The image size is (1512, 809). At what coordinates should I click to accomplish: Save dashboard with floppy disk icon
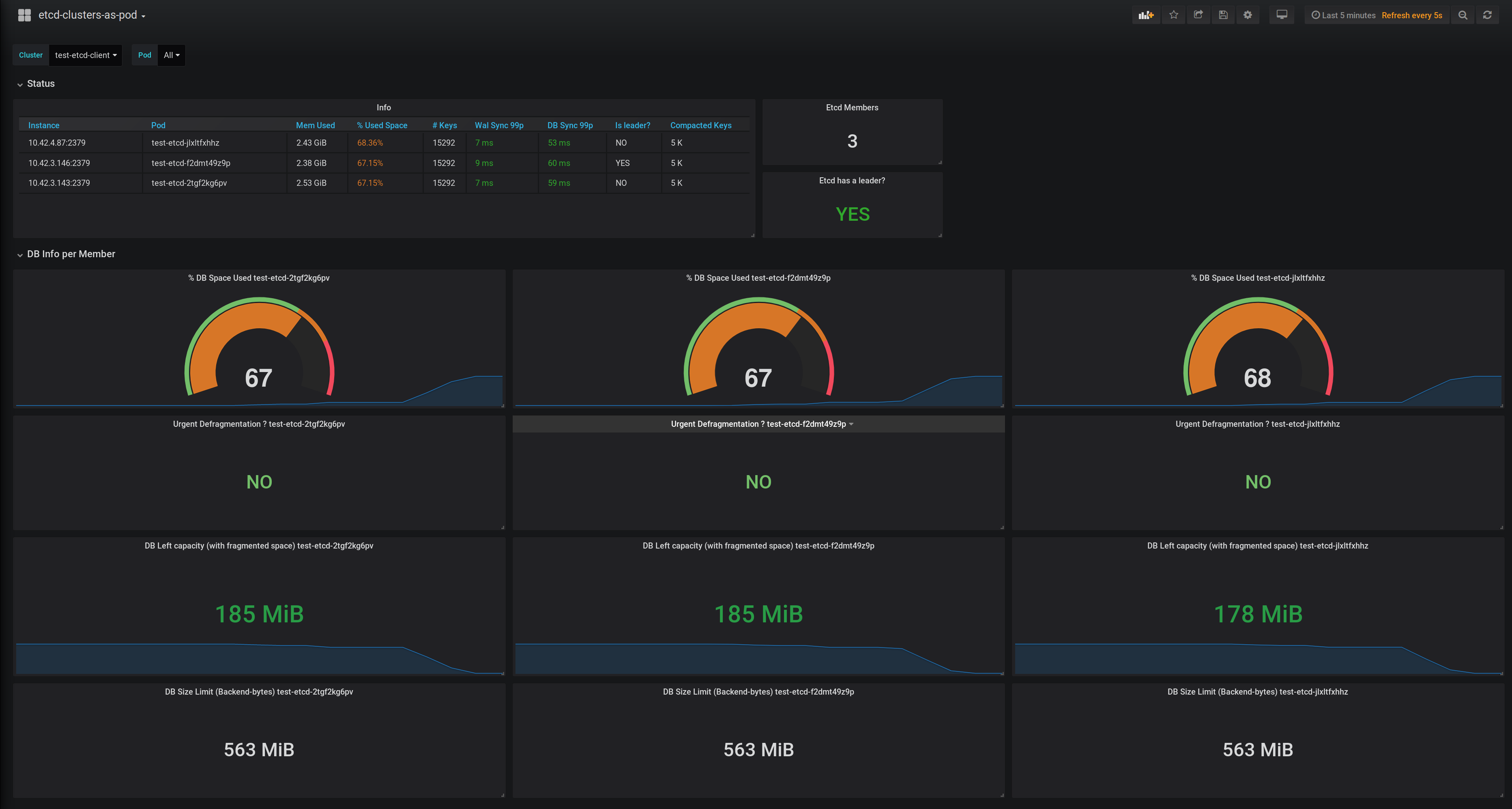click(x=1223, y=15)
